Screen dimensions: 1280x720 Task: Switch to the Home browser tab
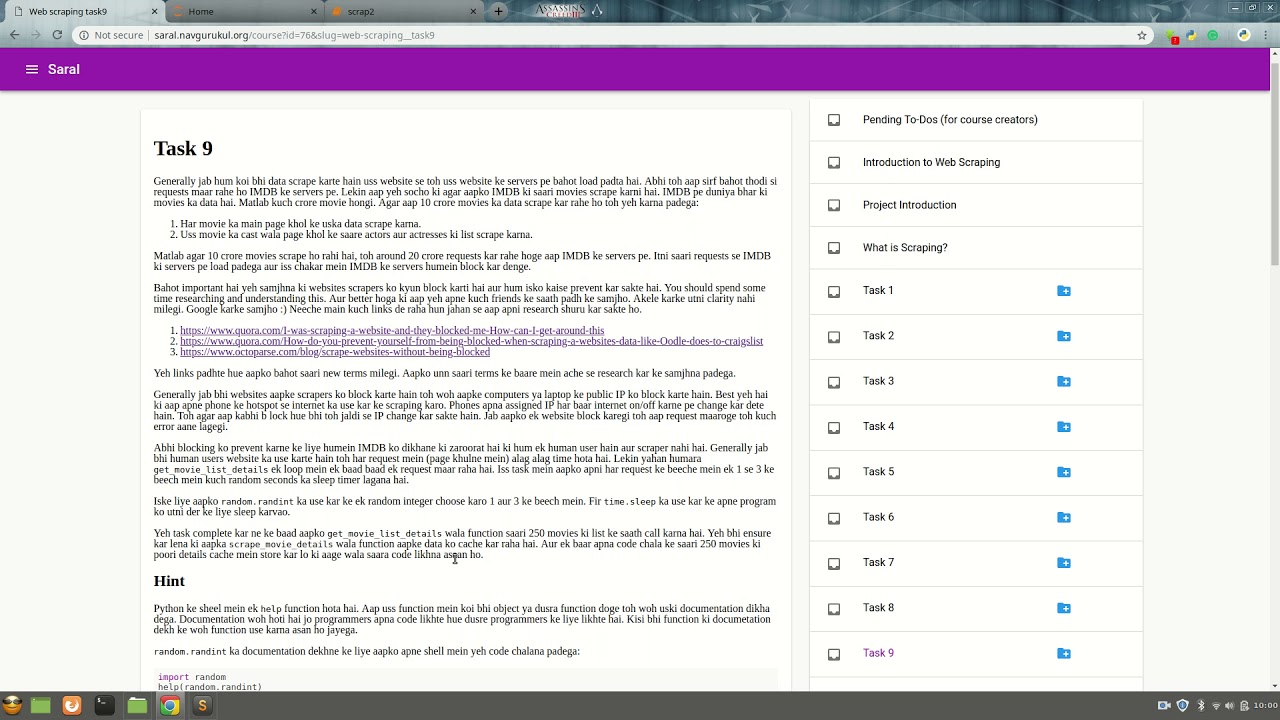246,12
